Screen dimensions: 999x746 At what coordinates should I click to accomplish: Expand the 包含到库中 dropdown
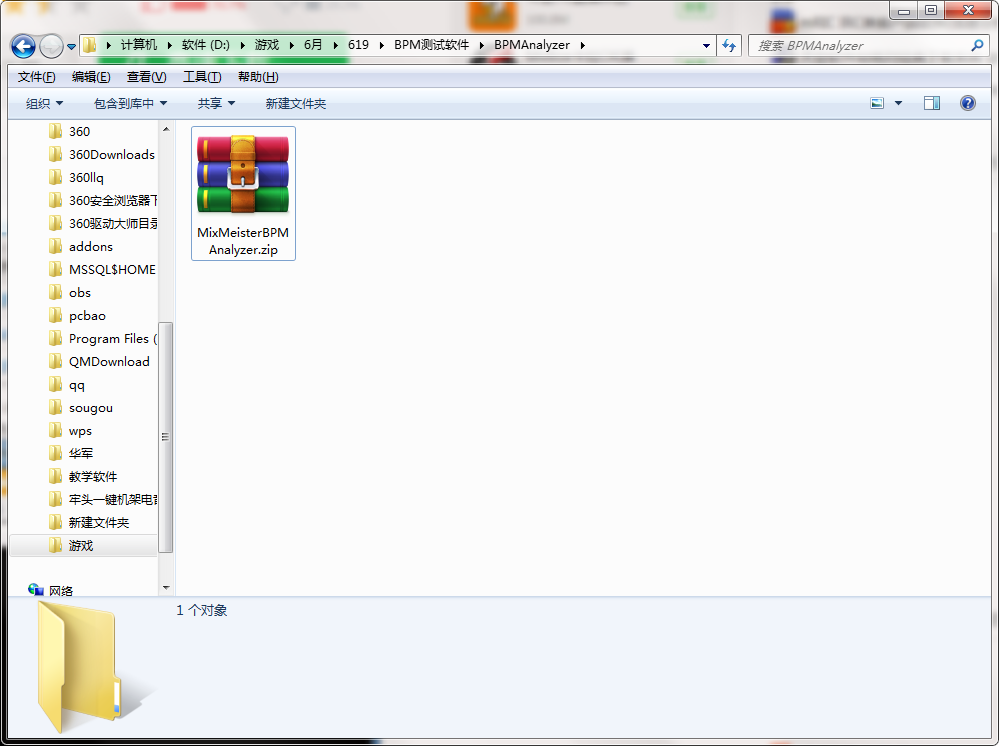tap(130, 103)
